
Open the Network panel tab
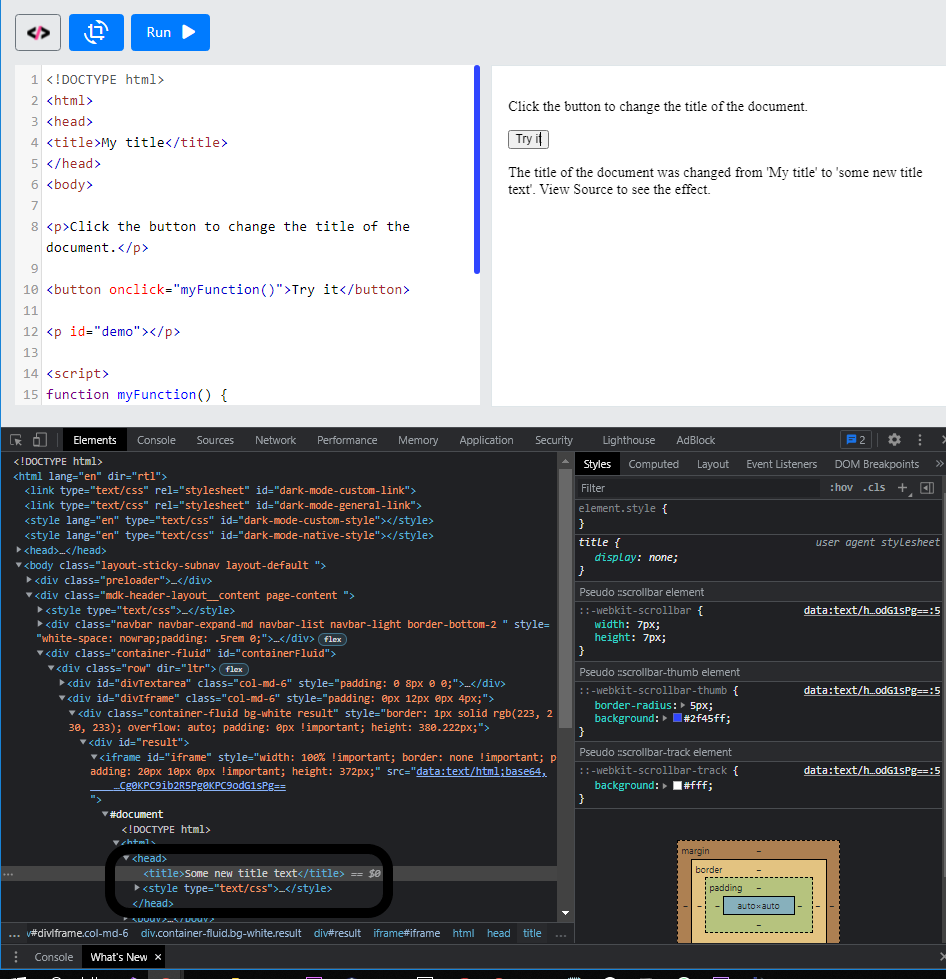[x=275, y=440]
